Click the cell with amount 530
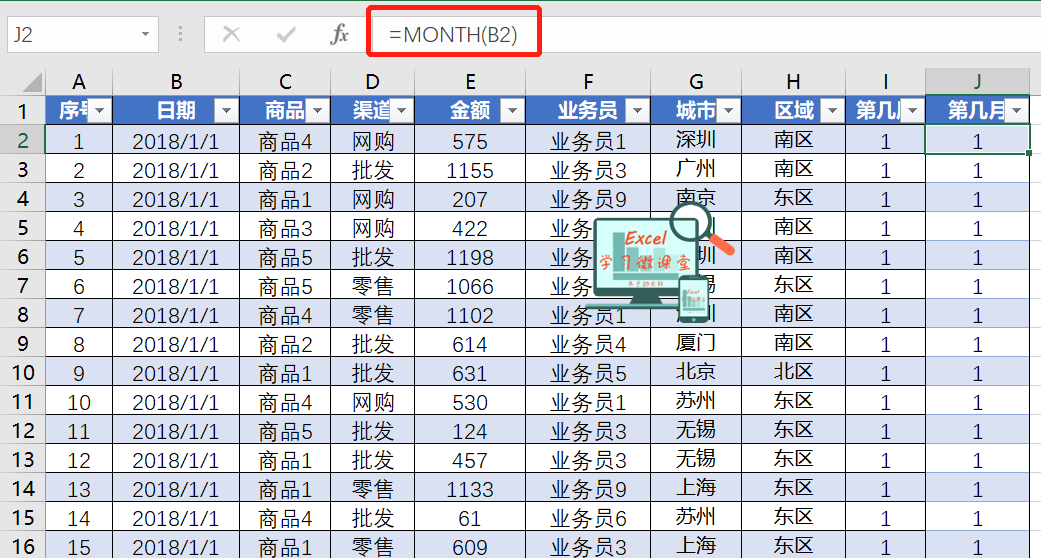The image size is (1041, 558). (470, 401)
